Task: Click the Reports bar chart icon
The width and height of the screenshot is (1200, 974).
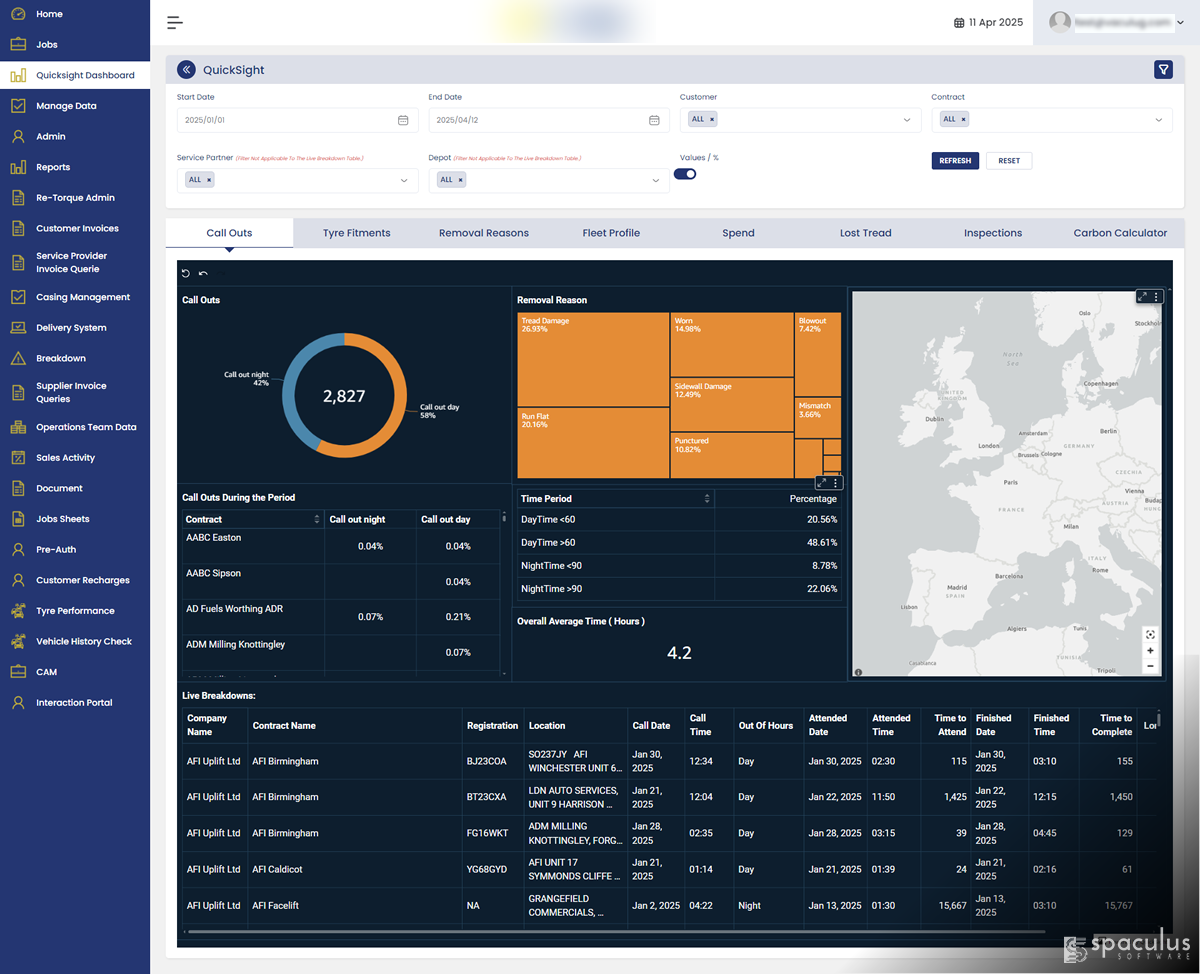Action: [18, 167]
